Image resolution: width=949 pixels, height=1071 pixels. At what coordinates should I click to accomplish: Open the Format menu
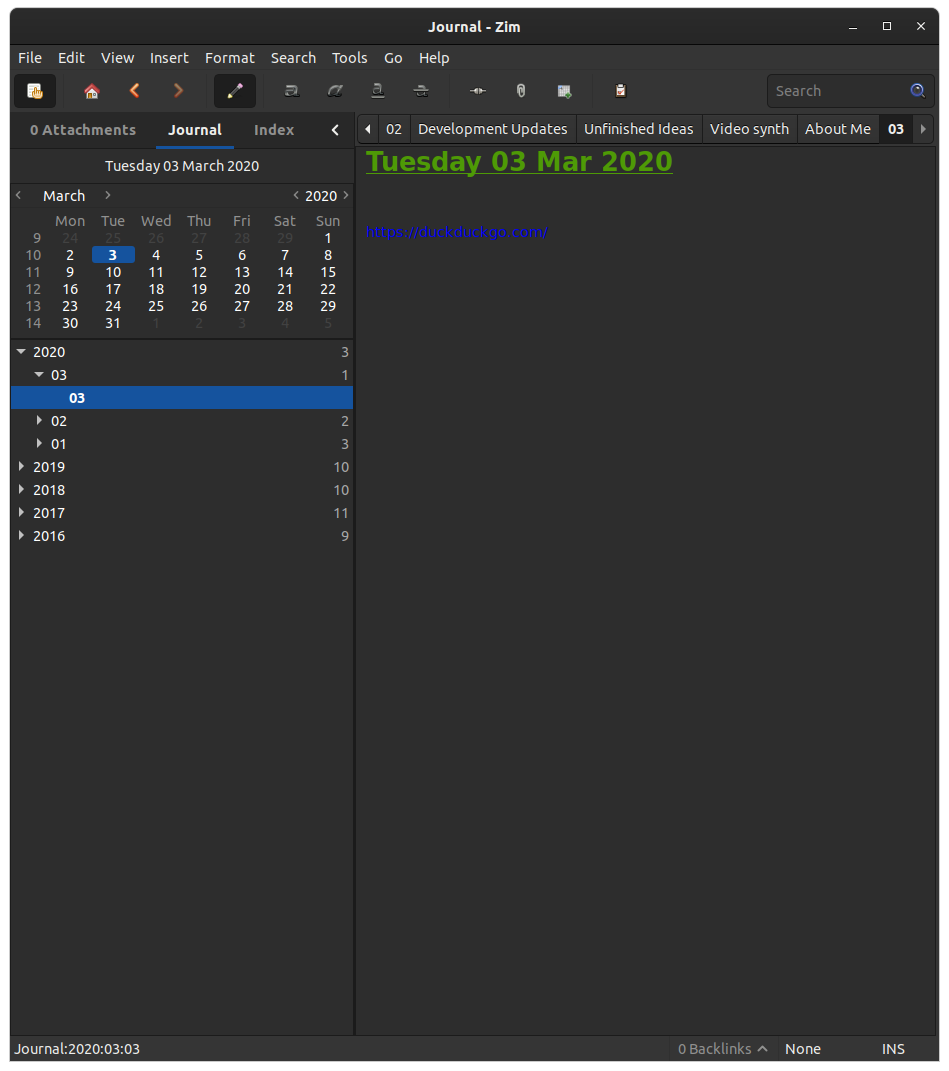click(230, 58)
